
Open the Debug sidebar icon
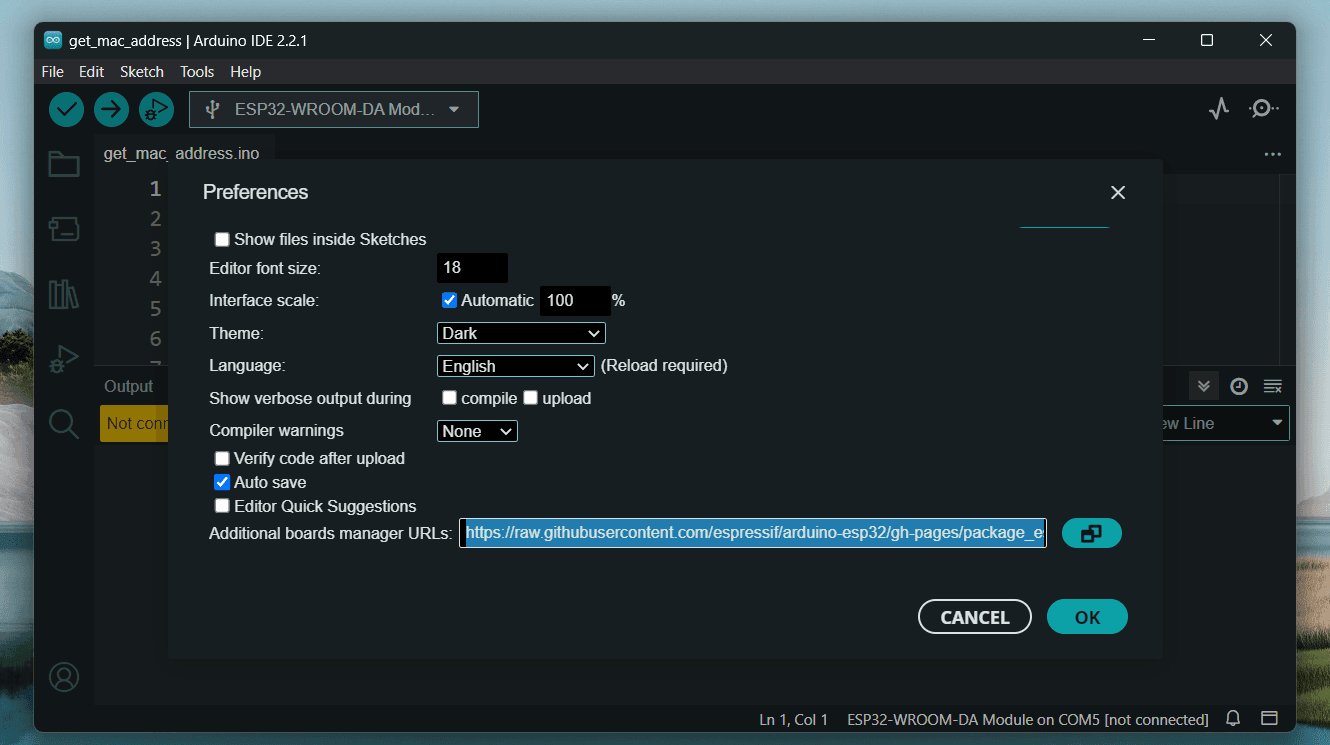(64, 359)
